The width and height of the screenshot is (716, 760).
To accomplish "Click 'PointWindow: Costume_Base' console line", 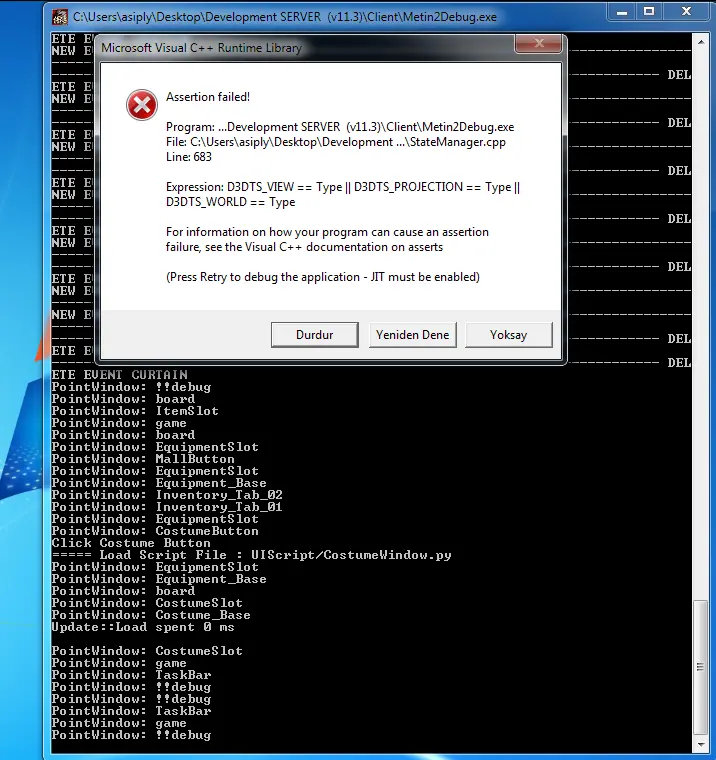I will pos(151,616).
